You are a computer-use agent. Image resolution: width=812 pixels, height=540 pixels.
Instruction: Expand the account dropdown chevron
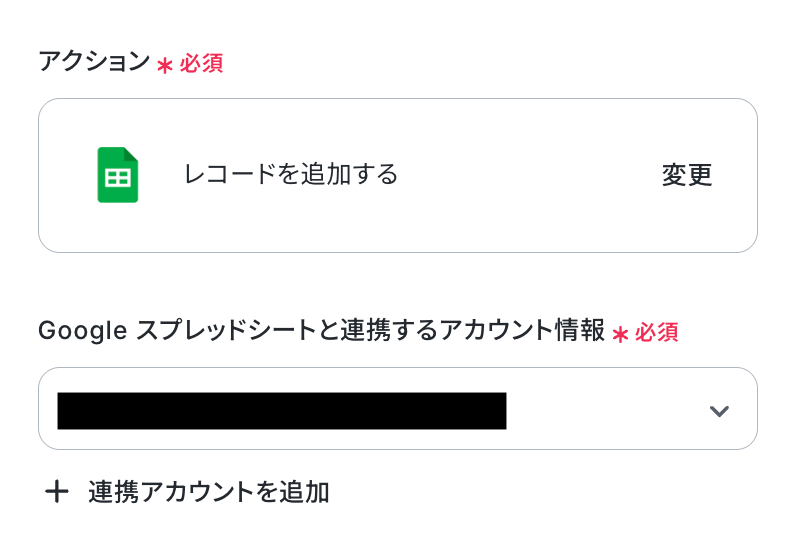(719, 411)
